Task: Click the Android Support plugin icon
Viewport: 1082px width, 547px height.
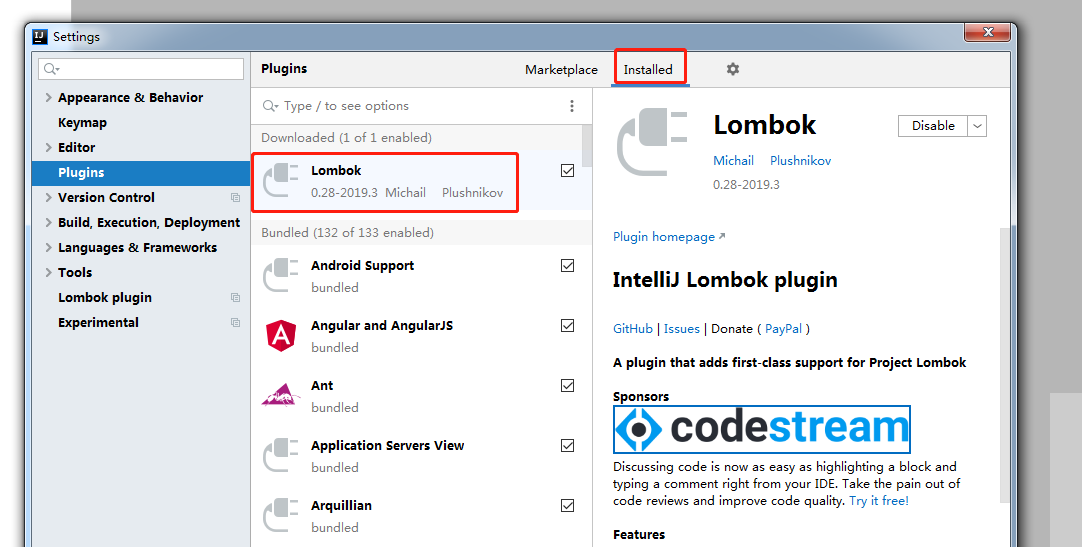Action: pos(281,276)
